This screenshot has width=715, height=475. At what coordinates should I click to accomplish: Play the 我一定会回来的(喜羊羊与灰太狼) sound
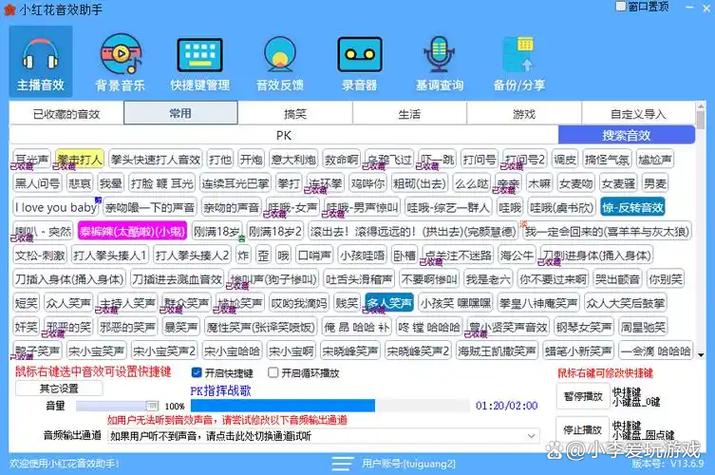(607, 232)
